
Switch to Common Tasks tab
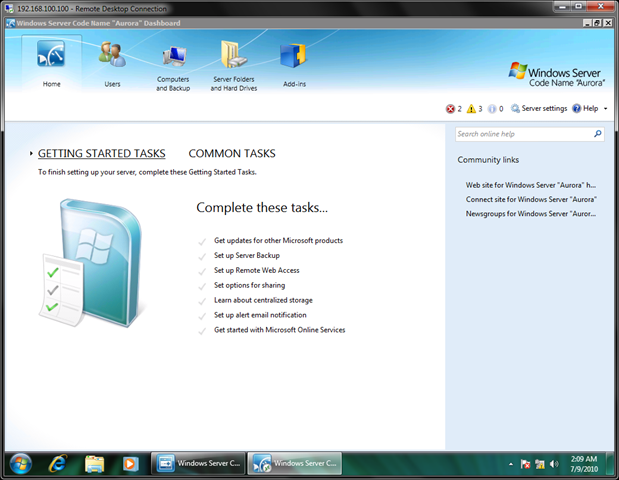click(x=232, y=153)
